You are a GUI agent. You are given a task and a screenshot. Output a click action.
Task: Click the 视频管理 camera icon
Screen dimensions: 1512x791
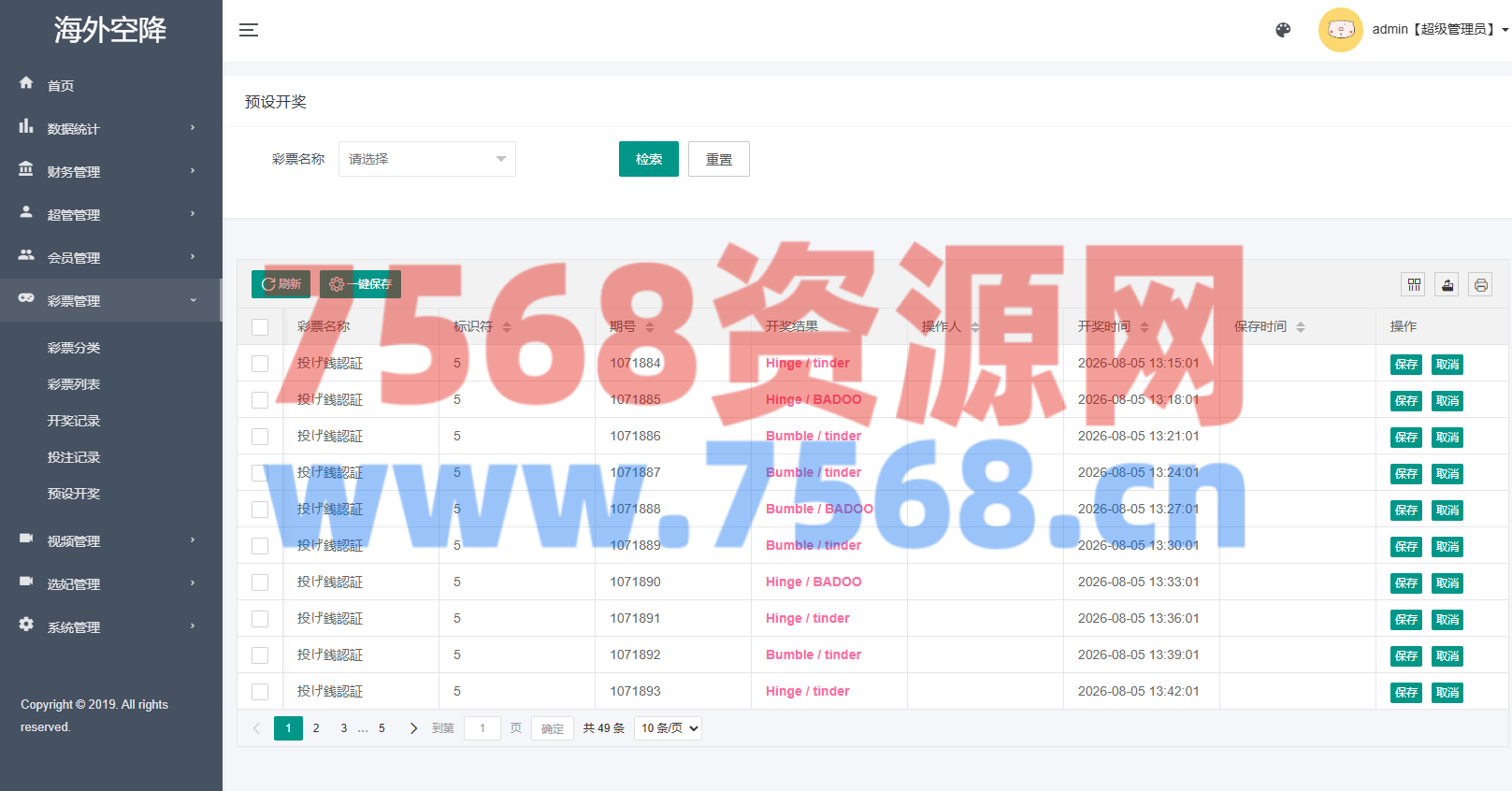tap(26, 538)
